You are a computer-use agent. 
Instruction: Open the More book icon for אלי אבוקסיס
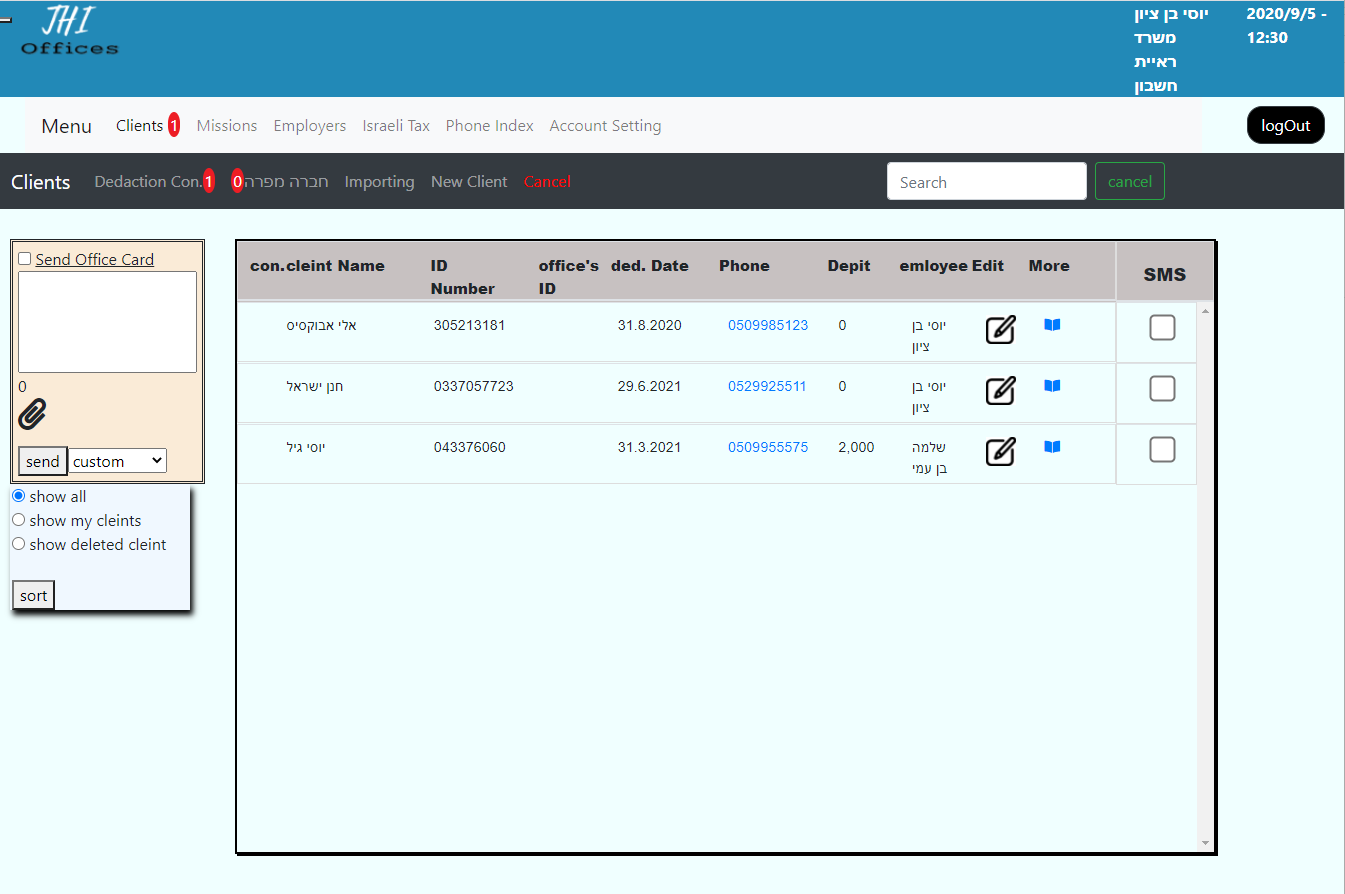click(1052, 325)
